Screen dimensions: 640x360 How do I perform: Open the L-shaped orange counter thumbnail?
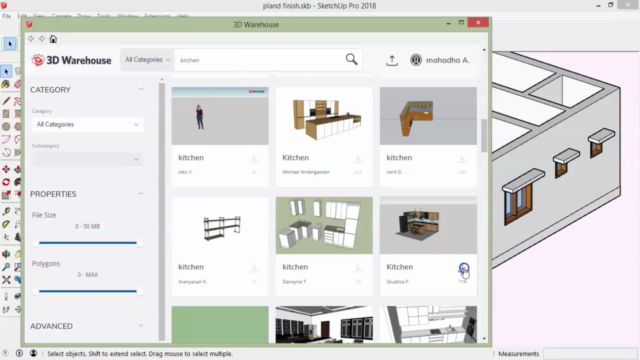click(x=428, y=116)
